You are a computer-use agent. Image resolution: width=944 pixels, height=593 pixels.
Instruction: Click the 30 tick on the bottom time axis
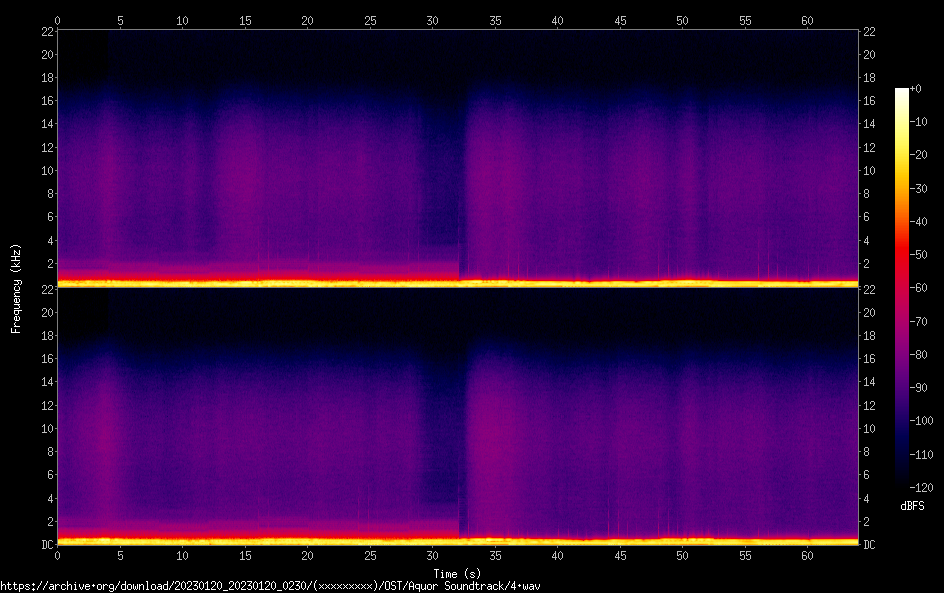pos(432,556)
